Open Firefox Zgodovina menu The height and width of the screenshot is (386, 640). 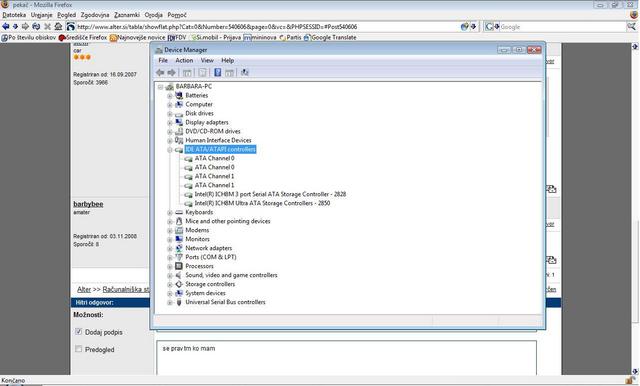pos(95,15)
